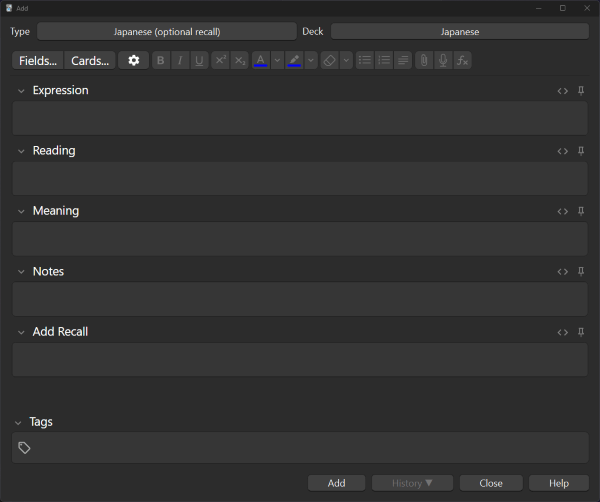The image size is (600, 502).
Task: Click the Add button
Action: tap(336, 483)
